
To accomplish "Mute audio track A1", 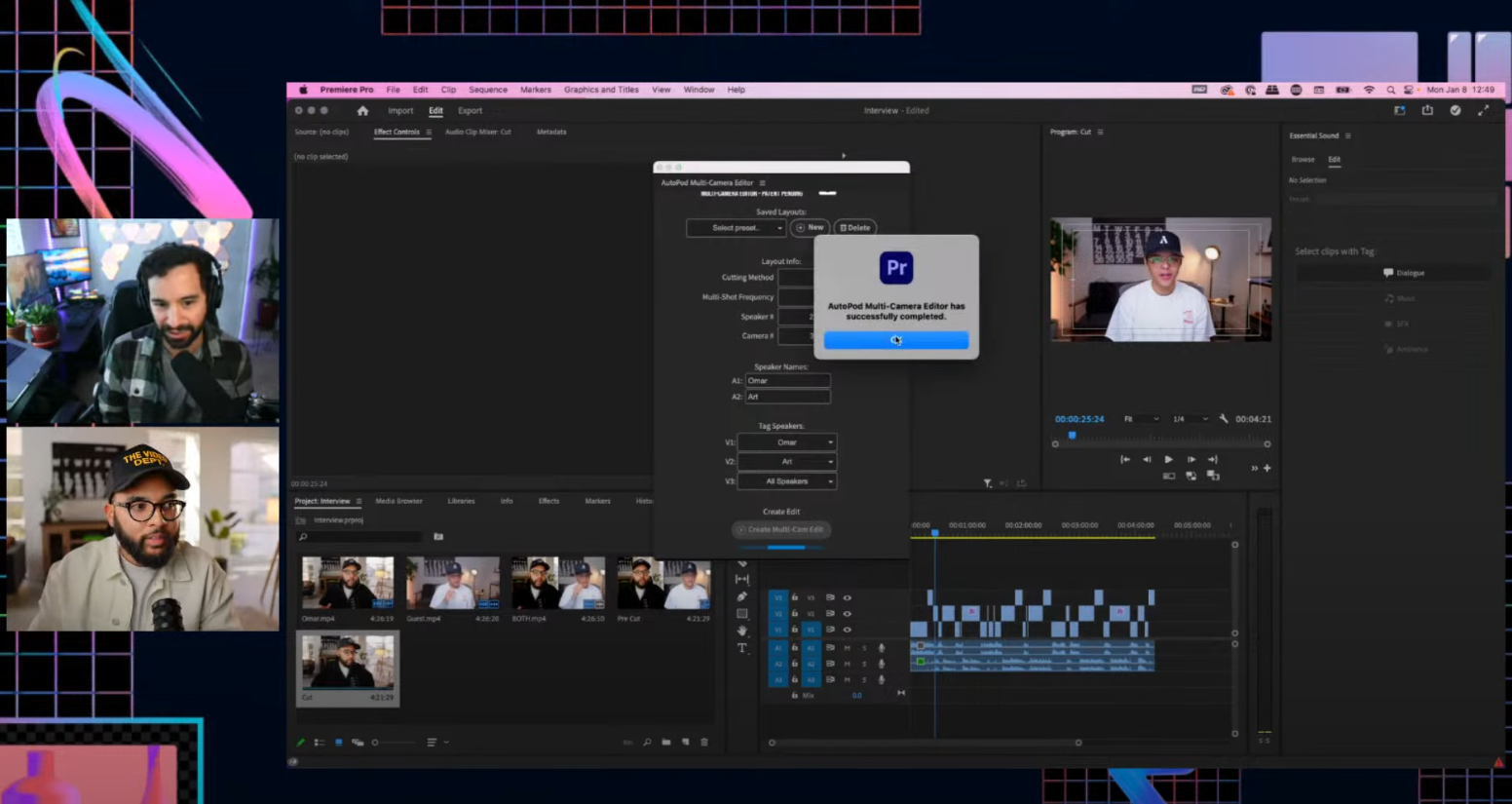I will (x=847, y=648).
